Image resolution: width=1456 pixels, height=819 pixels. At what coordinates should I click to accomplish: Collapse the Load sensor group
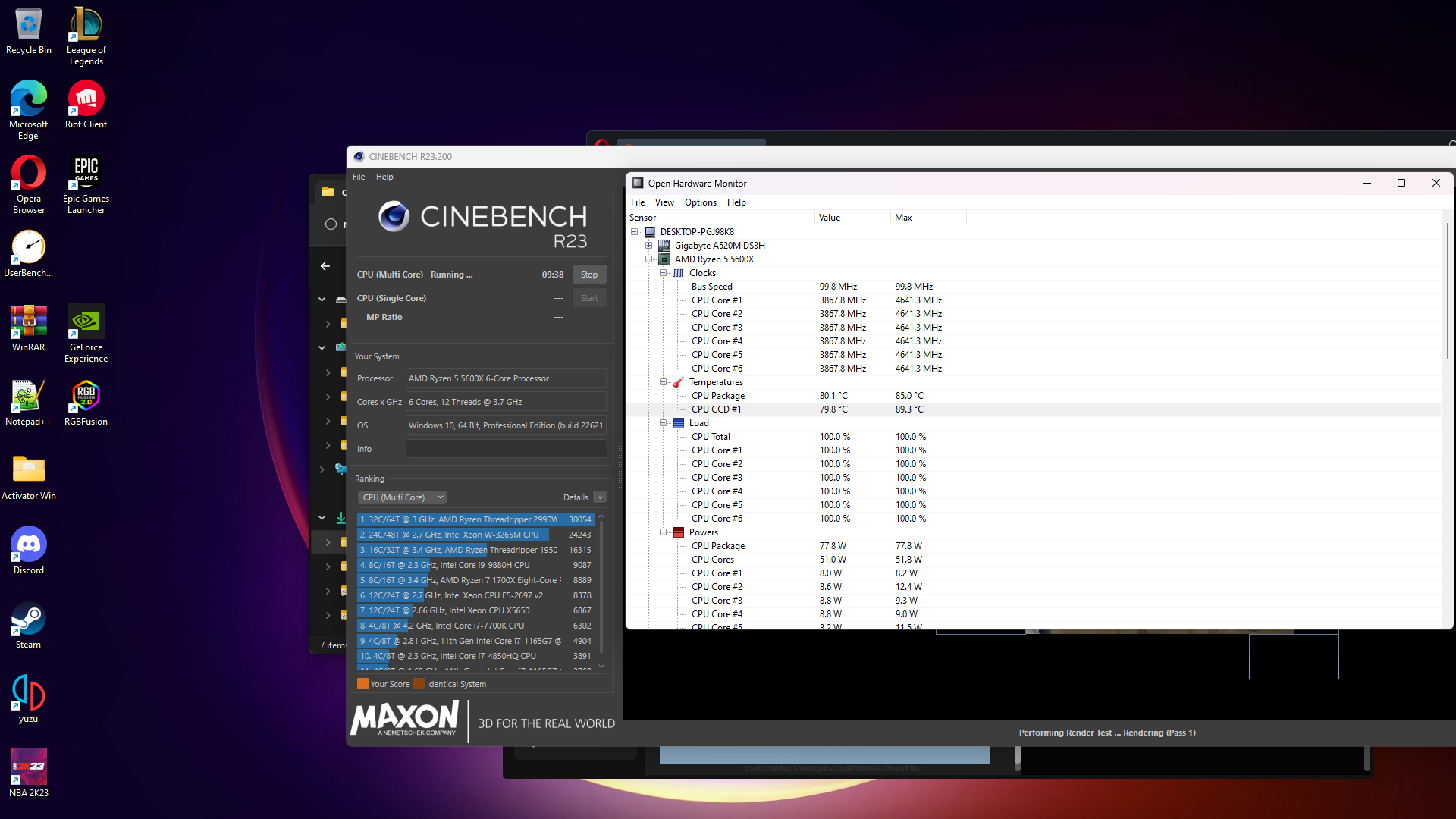pos(664,423)
